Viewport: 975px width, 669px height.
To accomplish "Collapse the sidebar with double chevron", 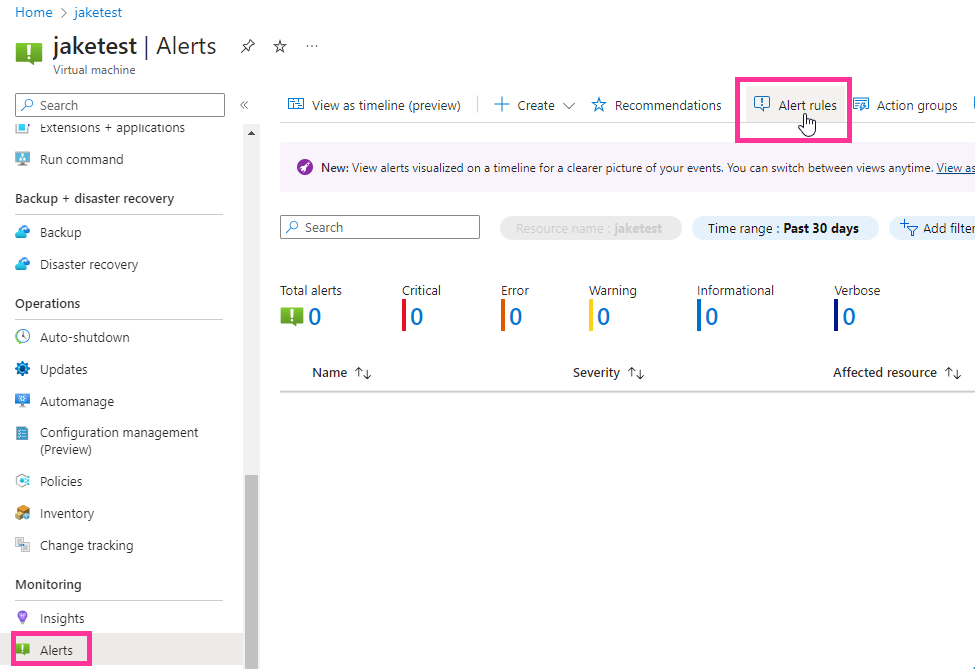I will click(244, 105).
